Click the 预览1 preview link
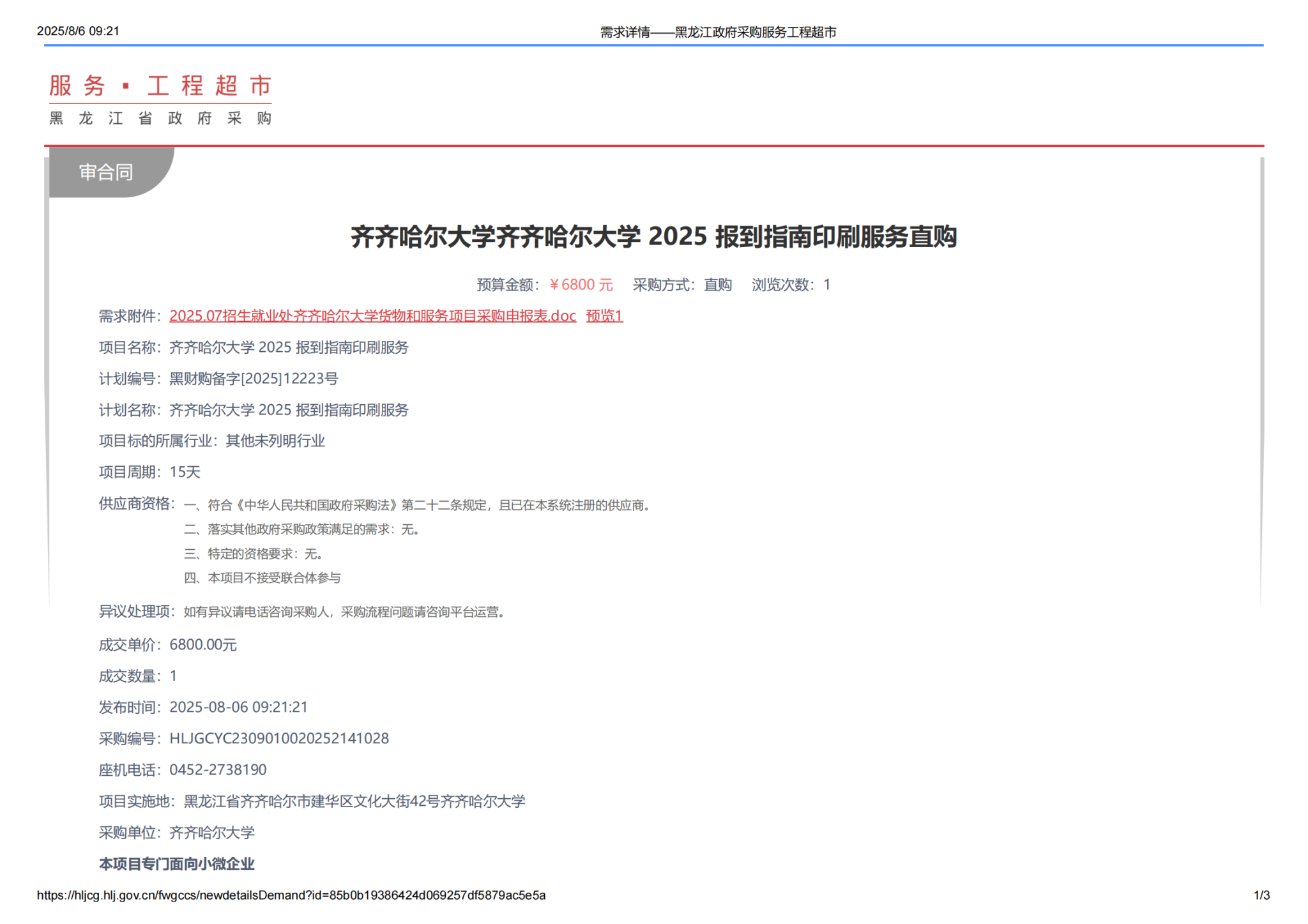1308x924 pixels. [604, 316]
